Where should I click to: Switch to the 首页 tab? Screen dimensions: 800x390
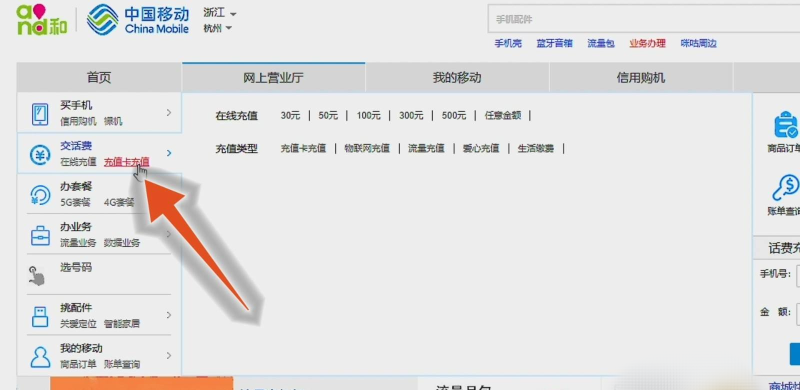click(x=99, y=78)
